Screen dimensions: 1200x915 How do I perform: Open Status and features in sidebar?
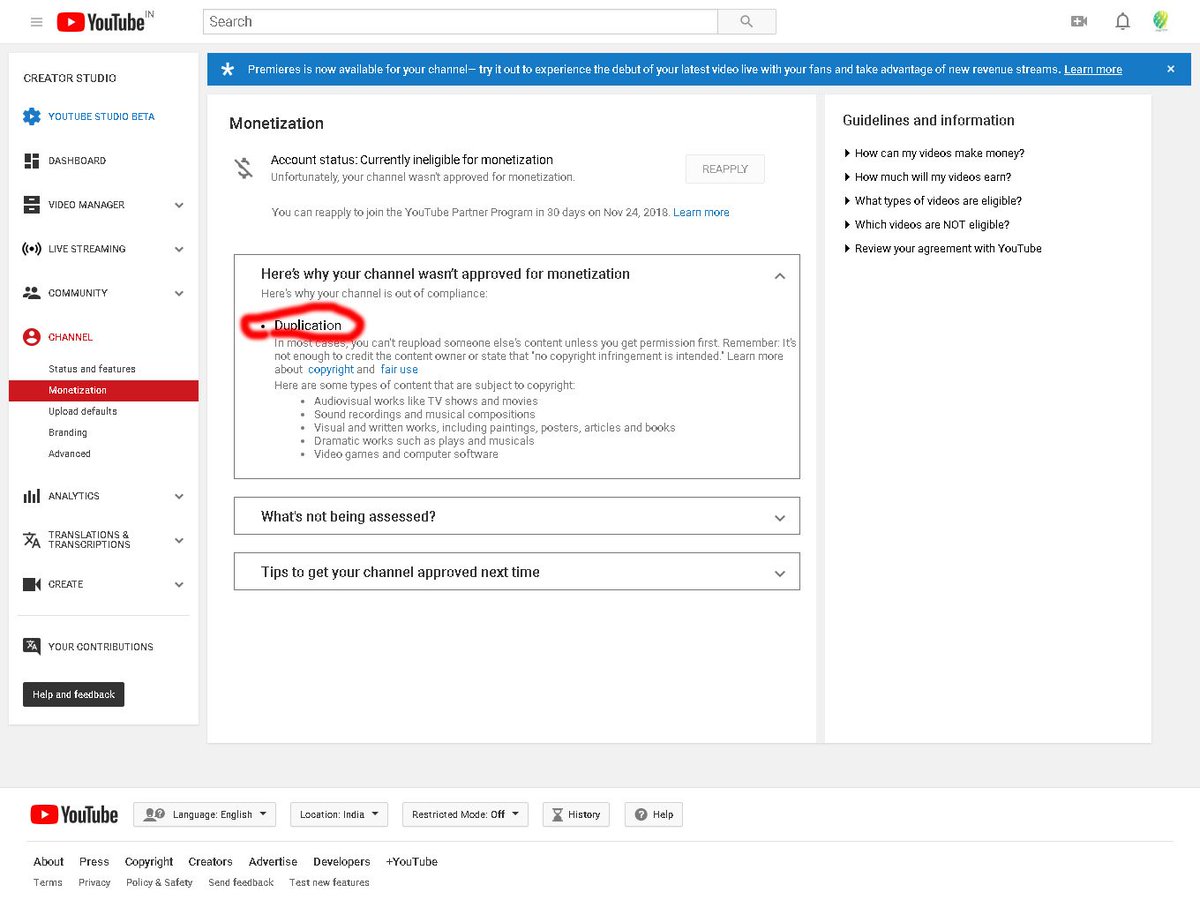click(x=92, y=369)
